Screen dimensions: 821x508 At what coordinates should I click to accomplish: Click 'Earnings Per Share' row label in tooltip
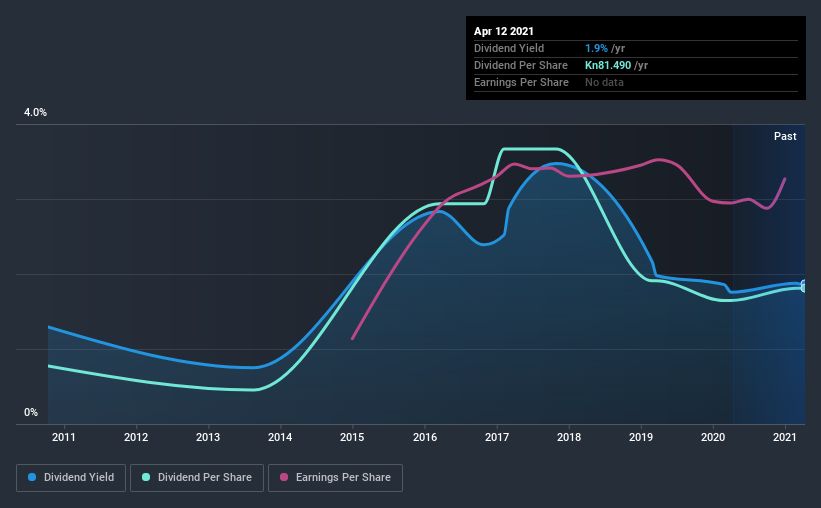tap(521, 82)
